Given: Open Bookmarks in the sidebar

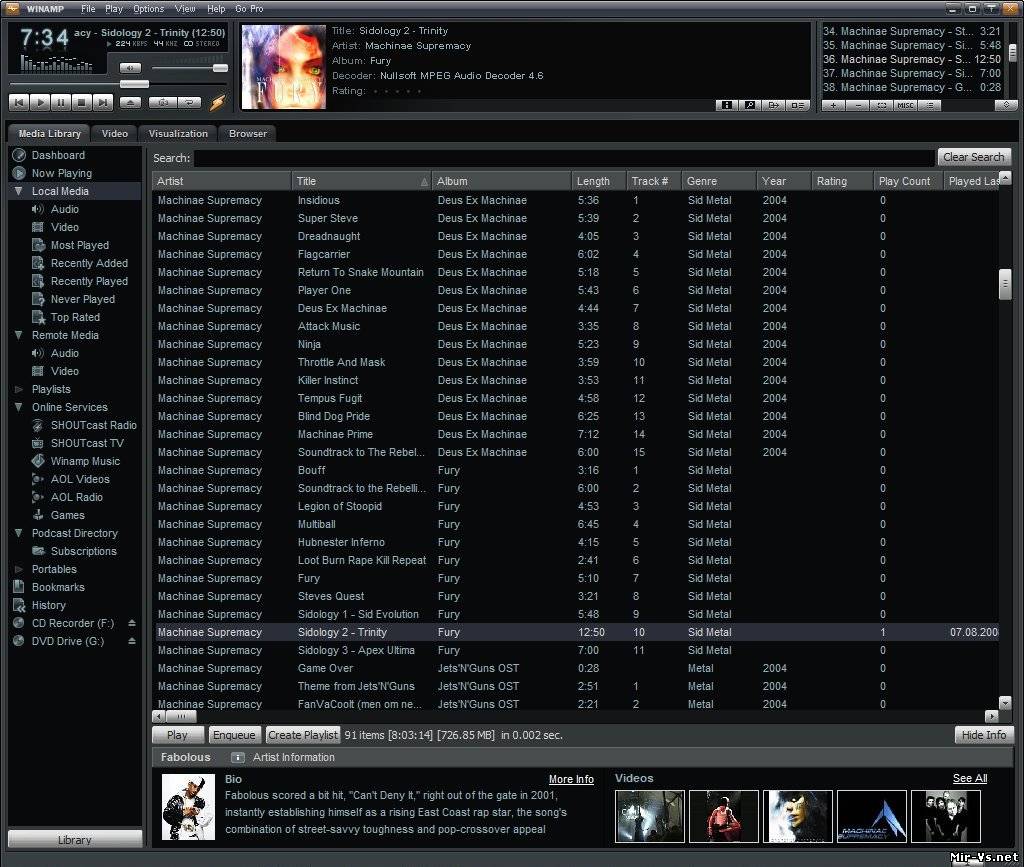Looking at the screenshot, I should [58, 587].
